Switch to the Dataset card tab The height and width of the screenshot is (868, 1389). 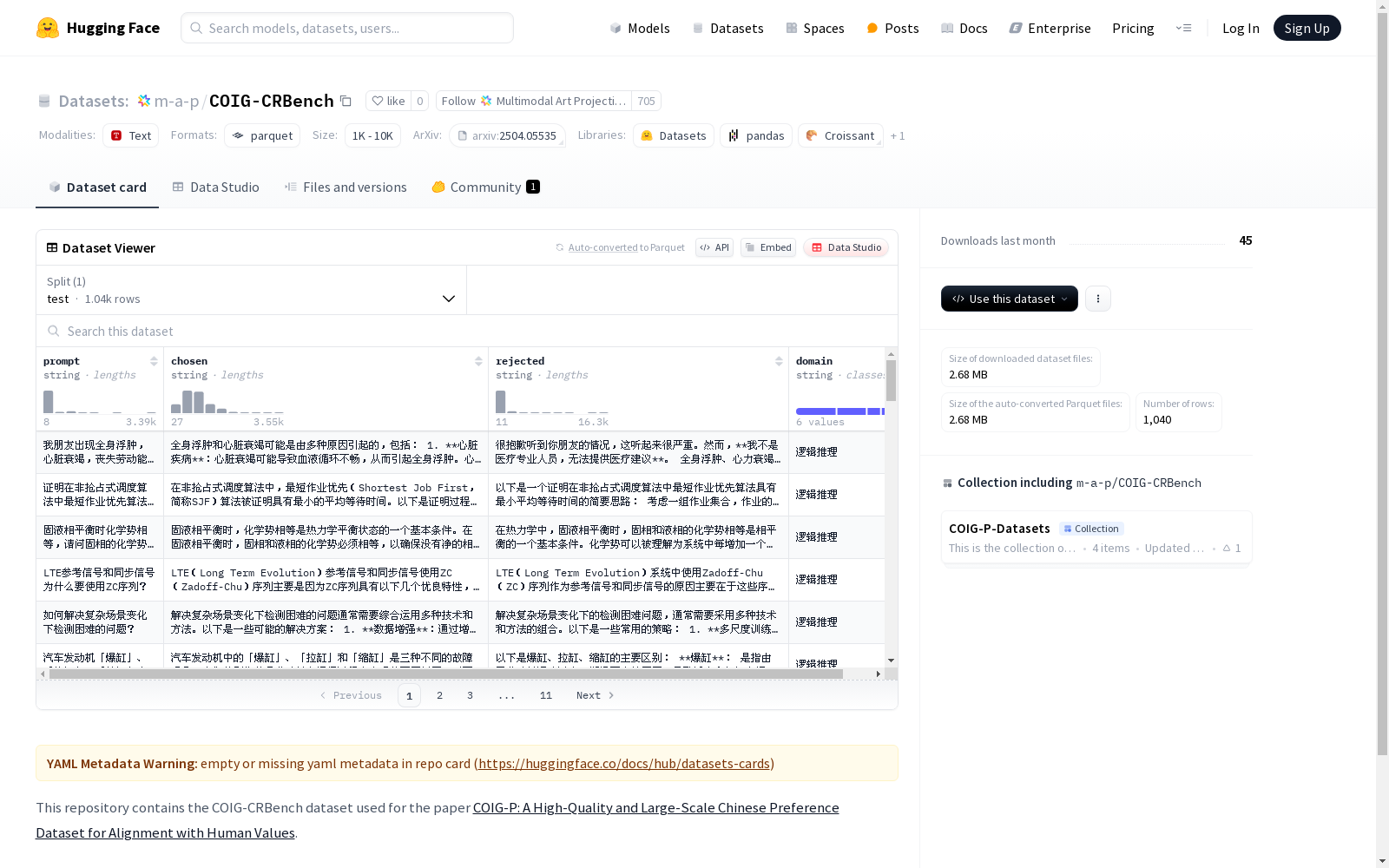click(97, 187)
